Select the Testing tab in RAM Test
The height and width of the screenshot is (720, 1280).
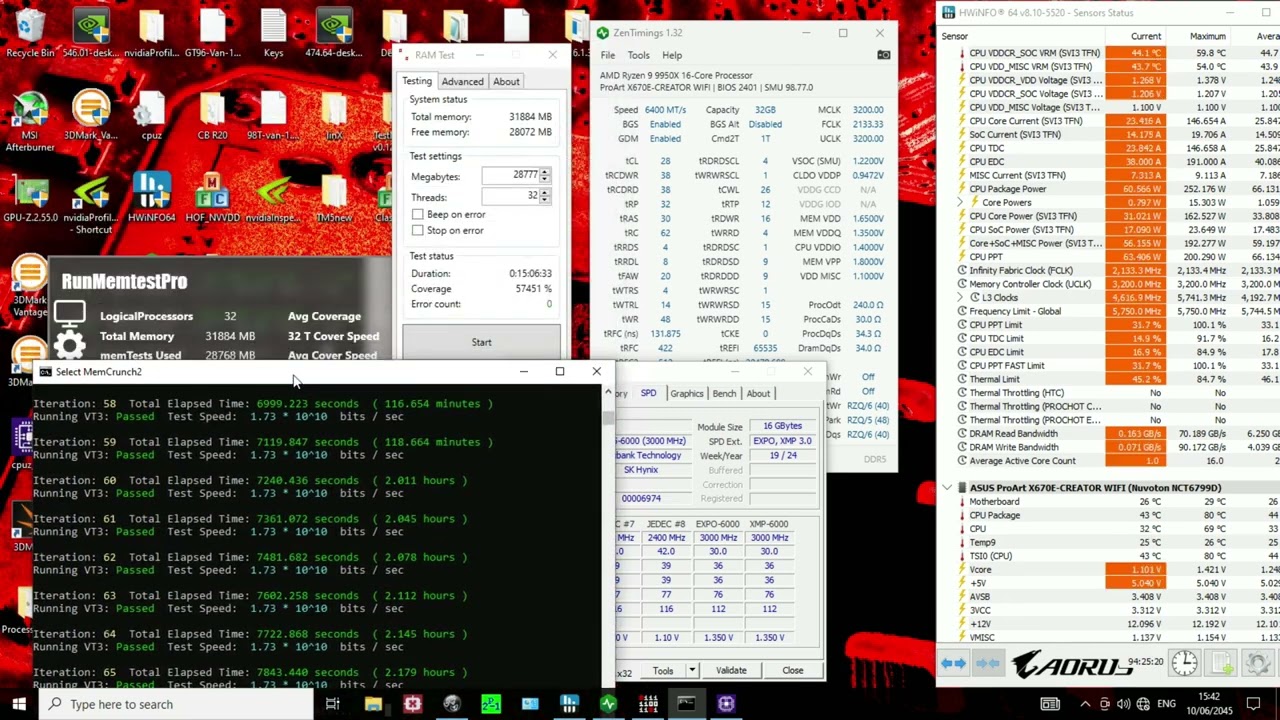(417, 81)
